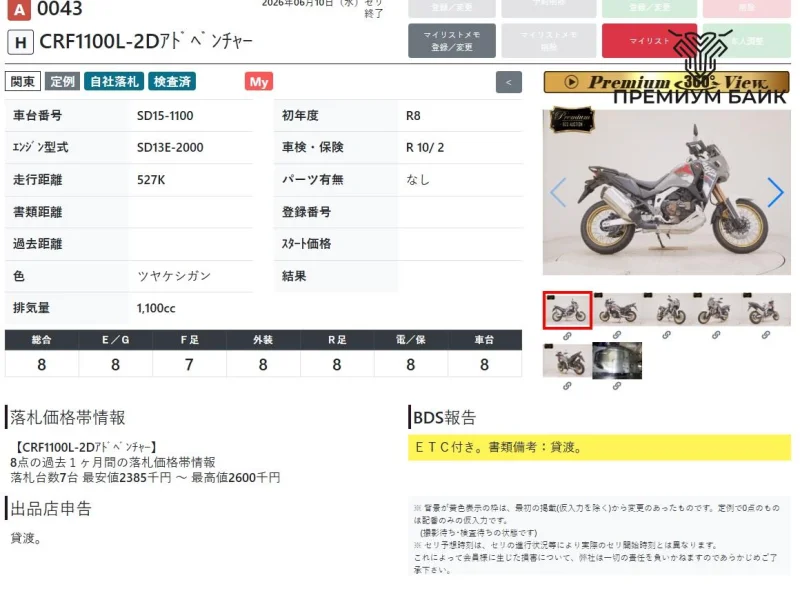This screenshot has width=800, height=600.
Task: Click mileage value 527K
Action: 151,180
